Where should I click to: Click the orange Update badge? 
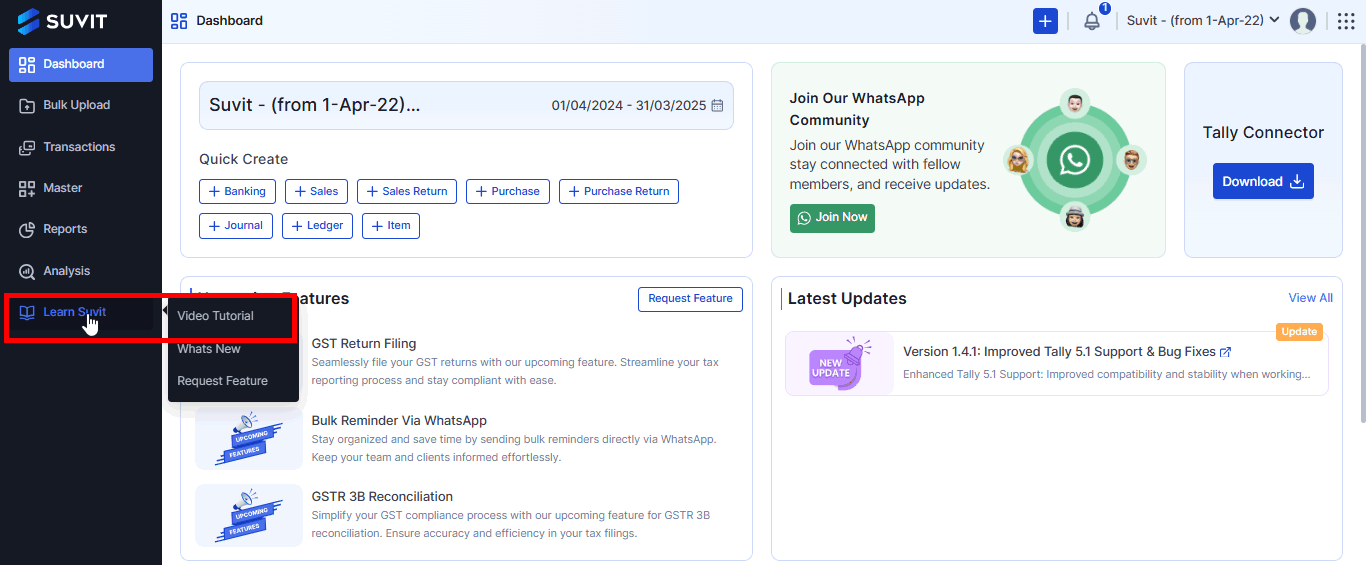[x=1299, y=332]
